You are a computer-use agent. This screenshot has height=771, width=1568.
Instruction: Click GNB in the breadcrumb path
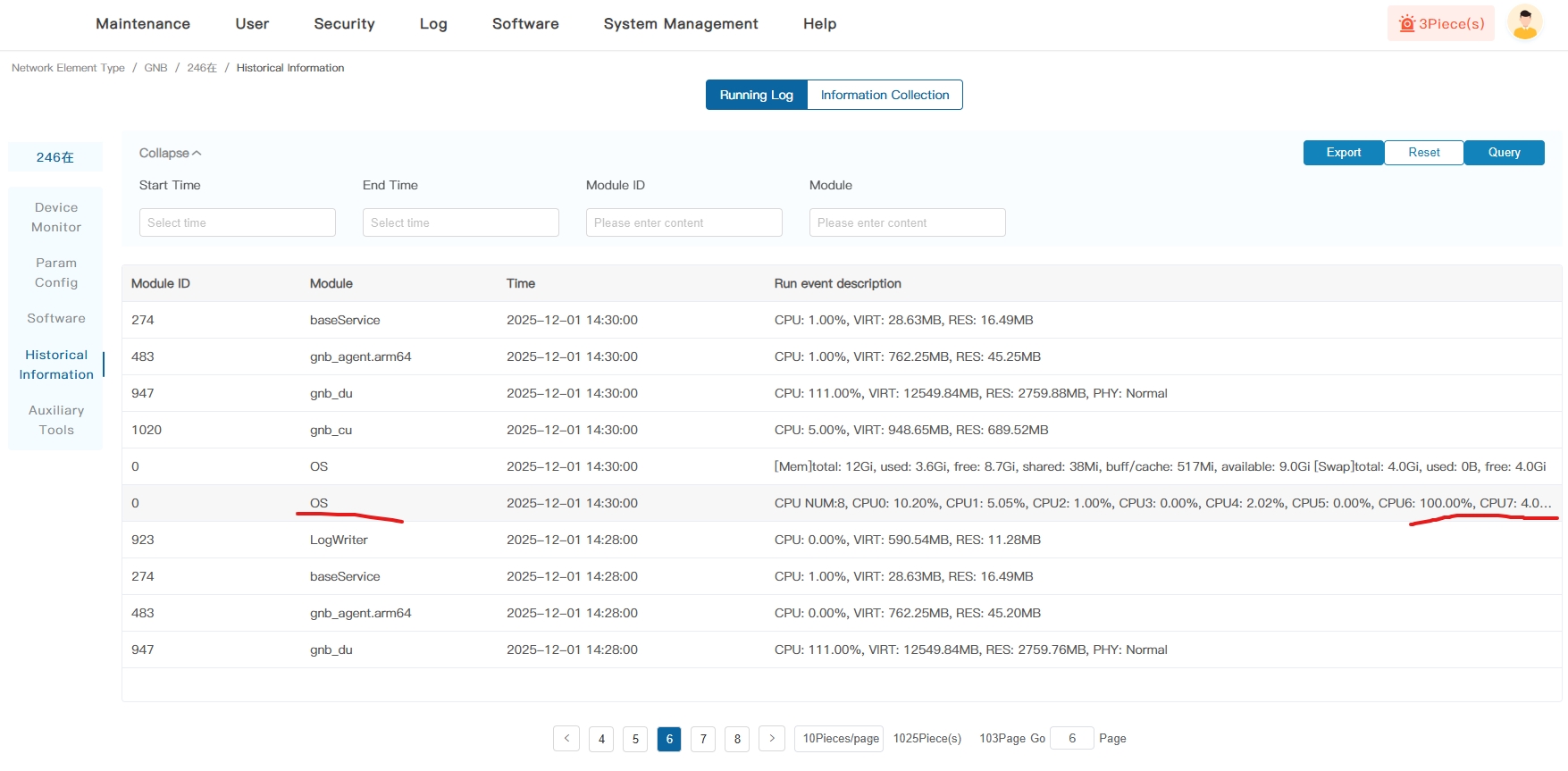coord(155,68)
